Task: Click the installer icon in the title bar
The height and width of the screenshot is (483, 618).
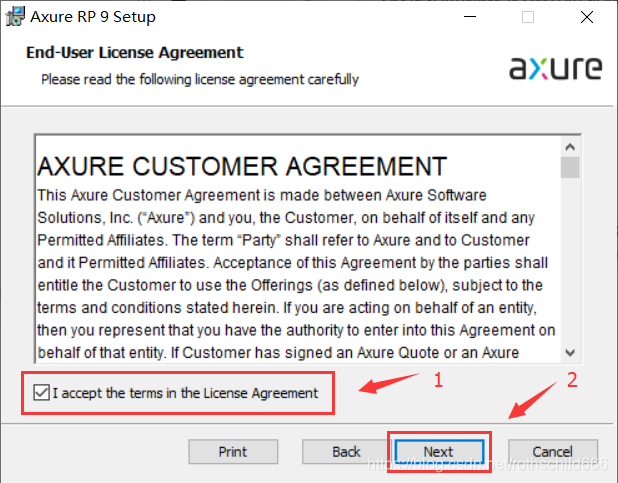Action: tap(14, 17)
